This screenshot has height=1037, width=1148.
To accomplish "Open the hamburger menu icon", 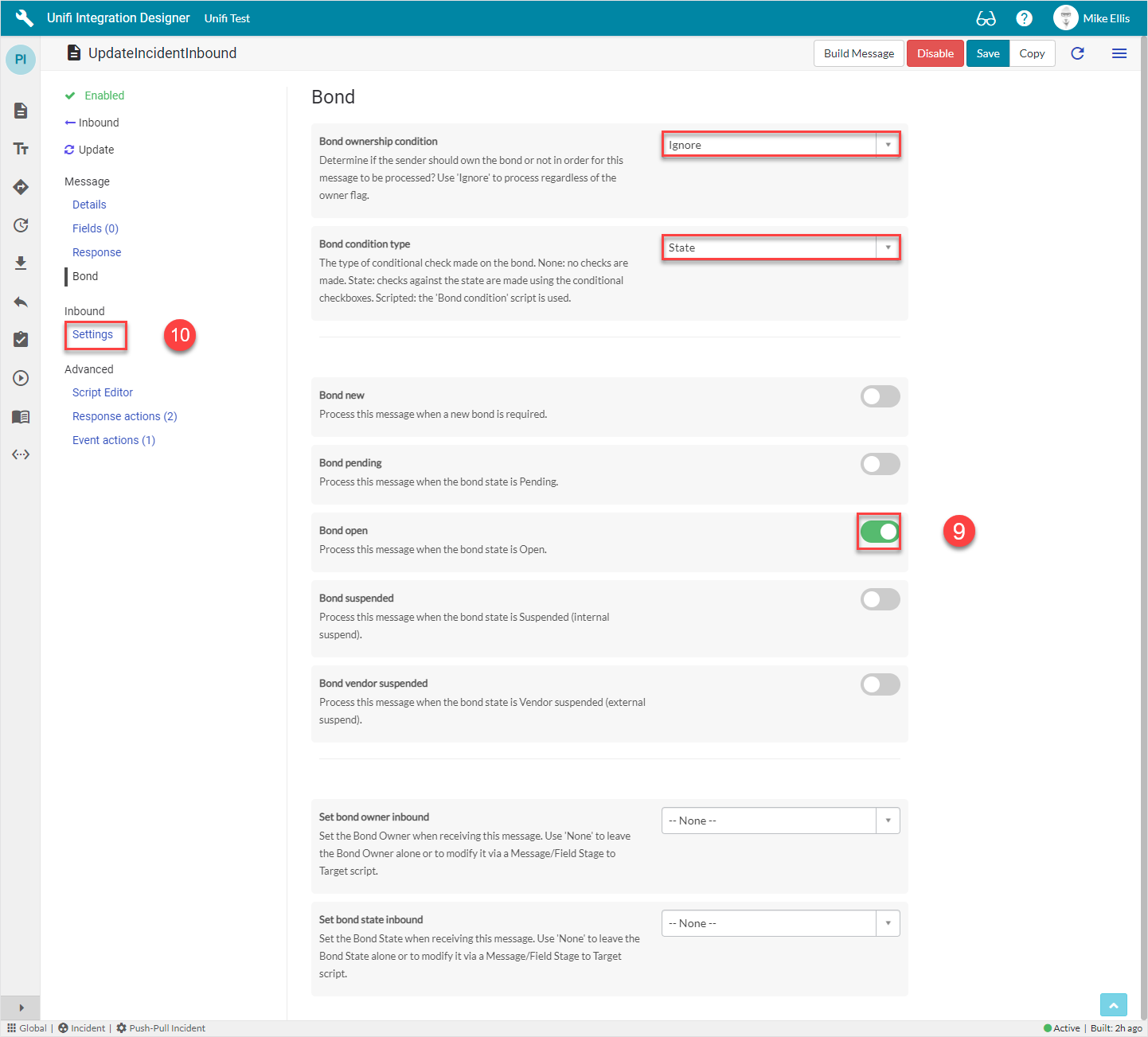I will tap(1119, 53).
